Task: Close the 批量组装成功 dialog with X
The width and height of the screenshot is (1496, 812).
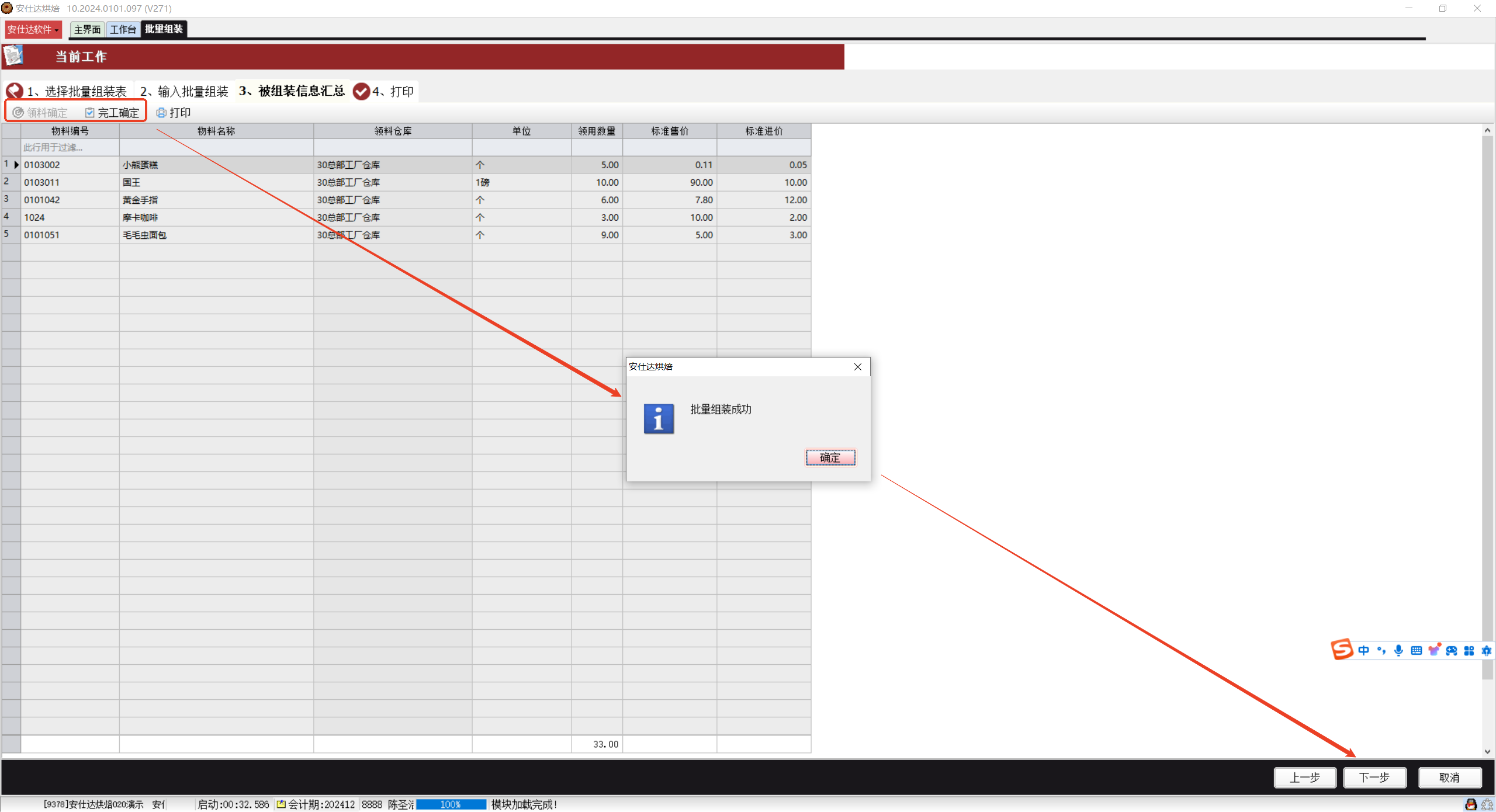Action: tap(857, 367)
